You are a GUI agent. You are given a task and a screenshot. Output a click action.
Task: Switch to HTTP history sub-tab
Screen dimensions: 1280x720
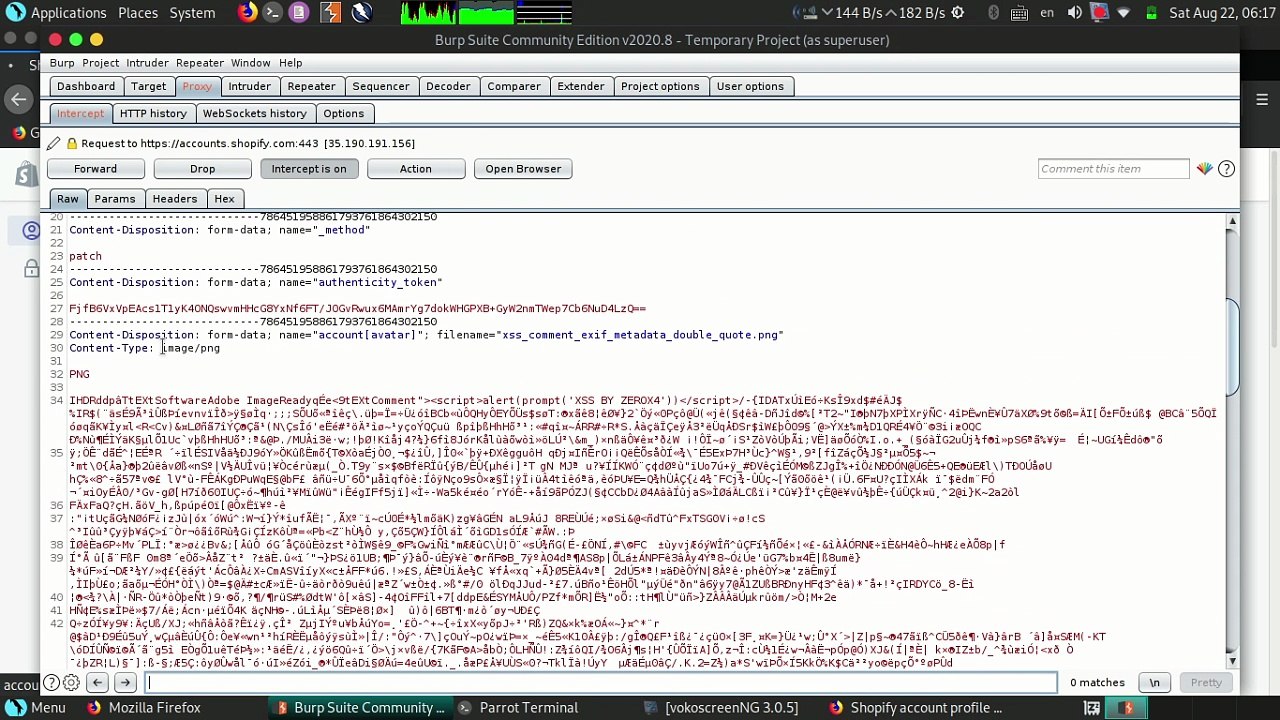point(153,113)
